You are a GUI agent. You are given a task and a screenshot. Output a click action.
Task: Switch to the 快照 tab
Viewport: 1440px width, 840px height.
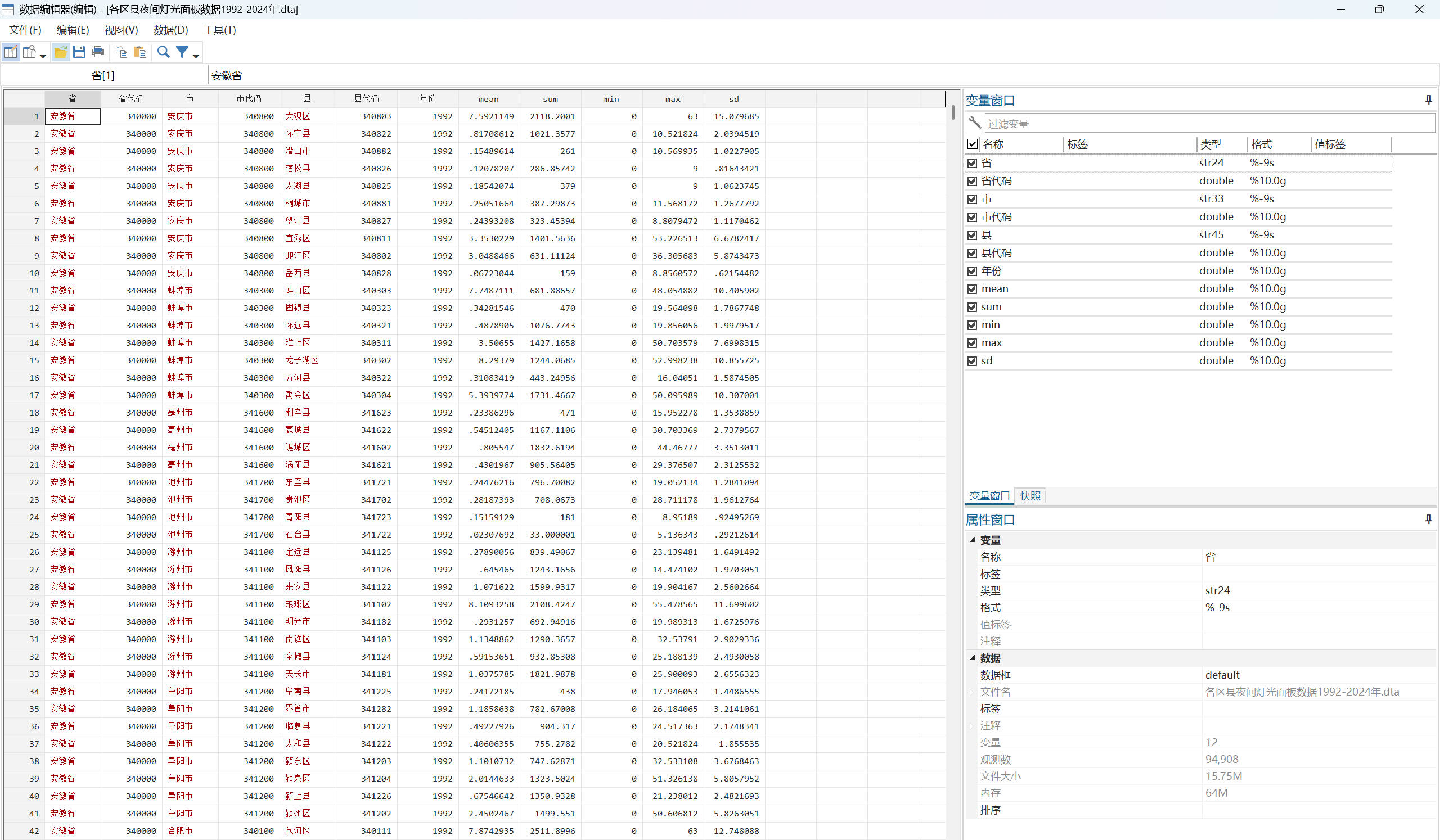pos(1030,496)
